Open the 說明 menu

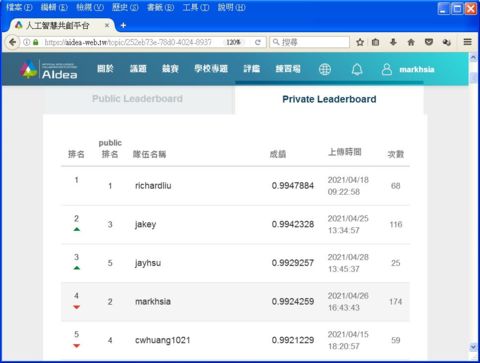pyautogui.click(x=232, y=7)
